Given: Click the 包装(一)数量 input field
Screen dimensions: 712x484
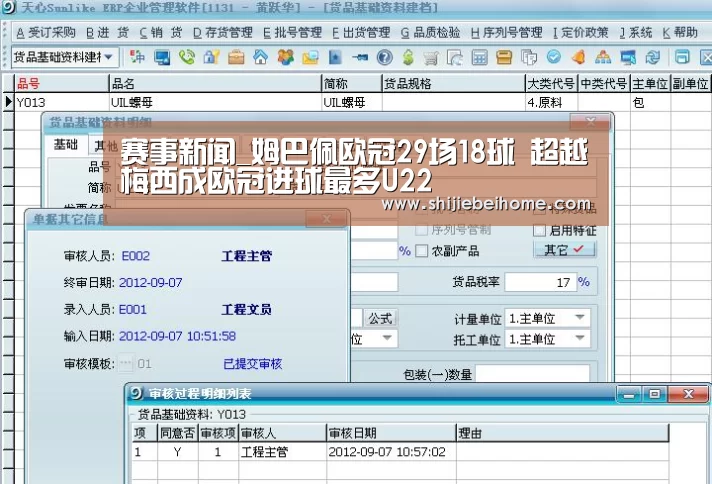Looking at the screenshot, I should [532, 375].
